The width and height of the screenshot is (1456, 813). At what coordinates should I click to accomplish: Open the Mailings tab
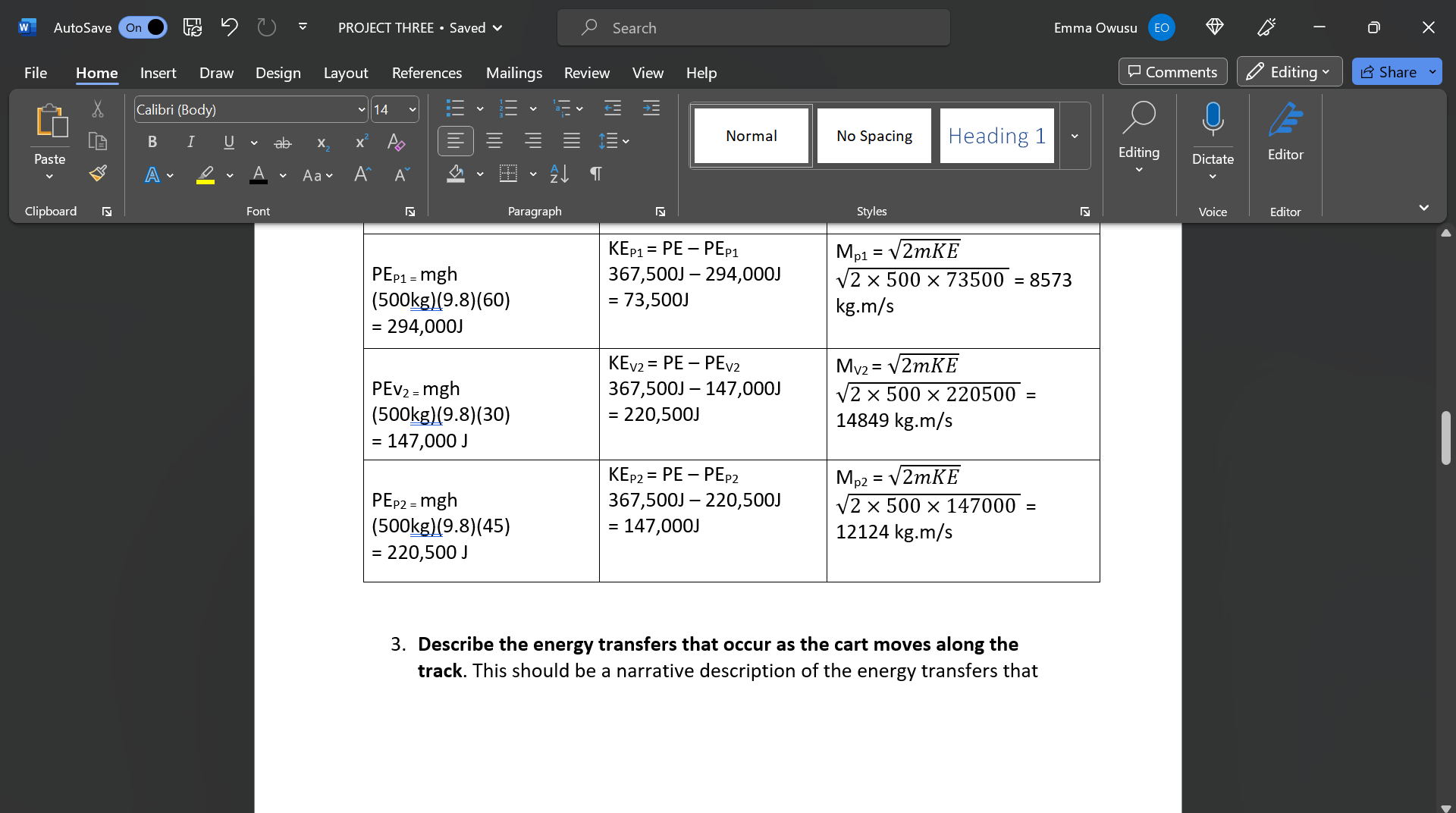coord(514,73)
